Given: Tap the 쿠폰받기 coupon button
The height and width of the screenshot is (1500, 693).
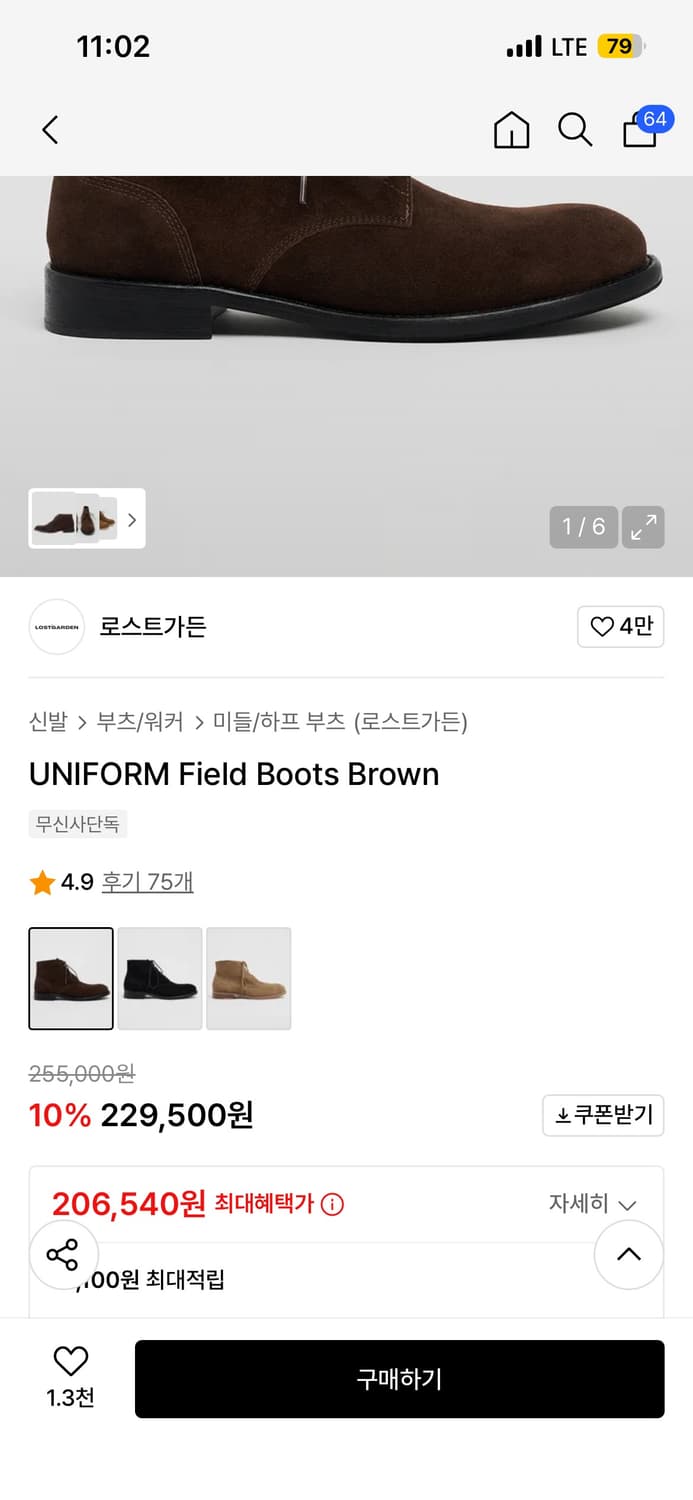Looking at the screenshot, I should [602, 1115].
